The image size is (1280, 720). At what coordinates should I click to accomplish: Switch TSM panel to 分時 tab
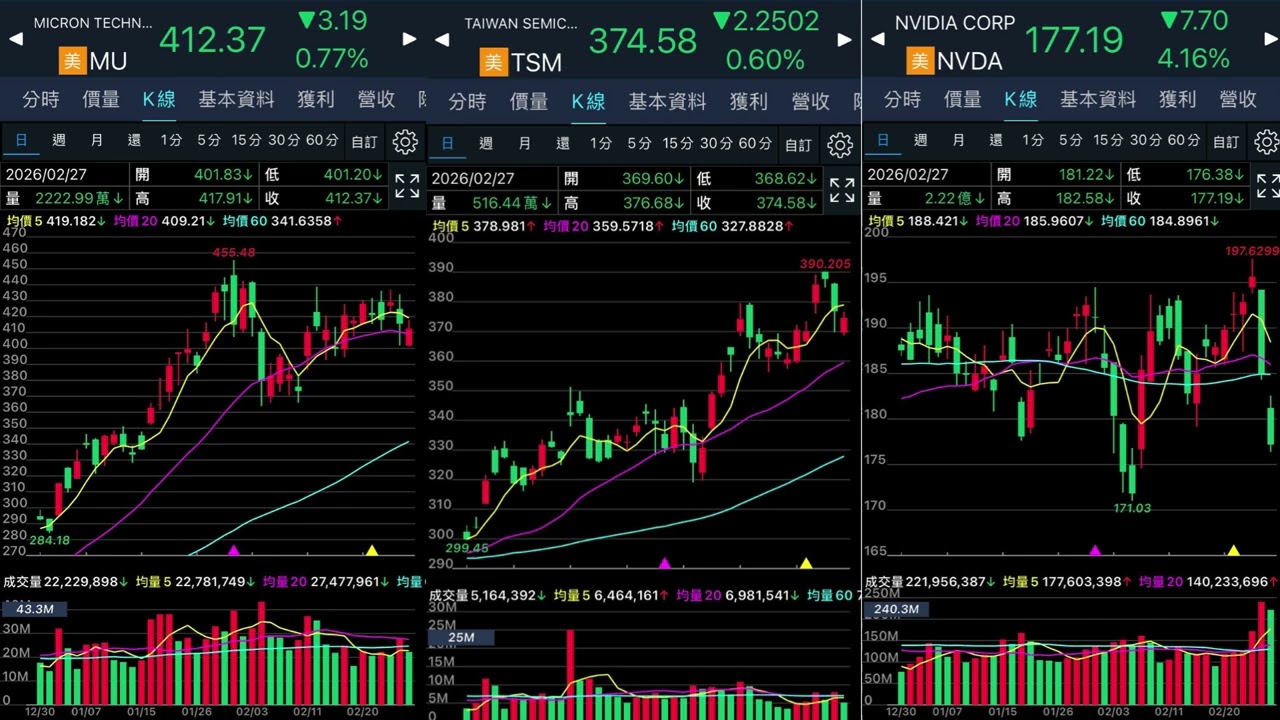[x=467, y=101]
